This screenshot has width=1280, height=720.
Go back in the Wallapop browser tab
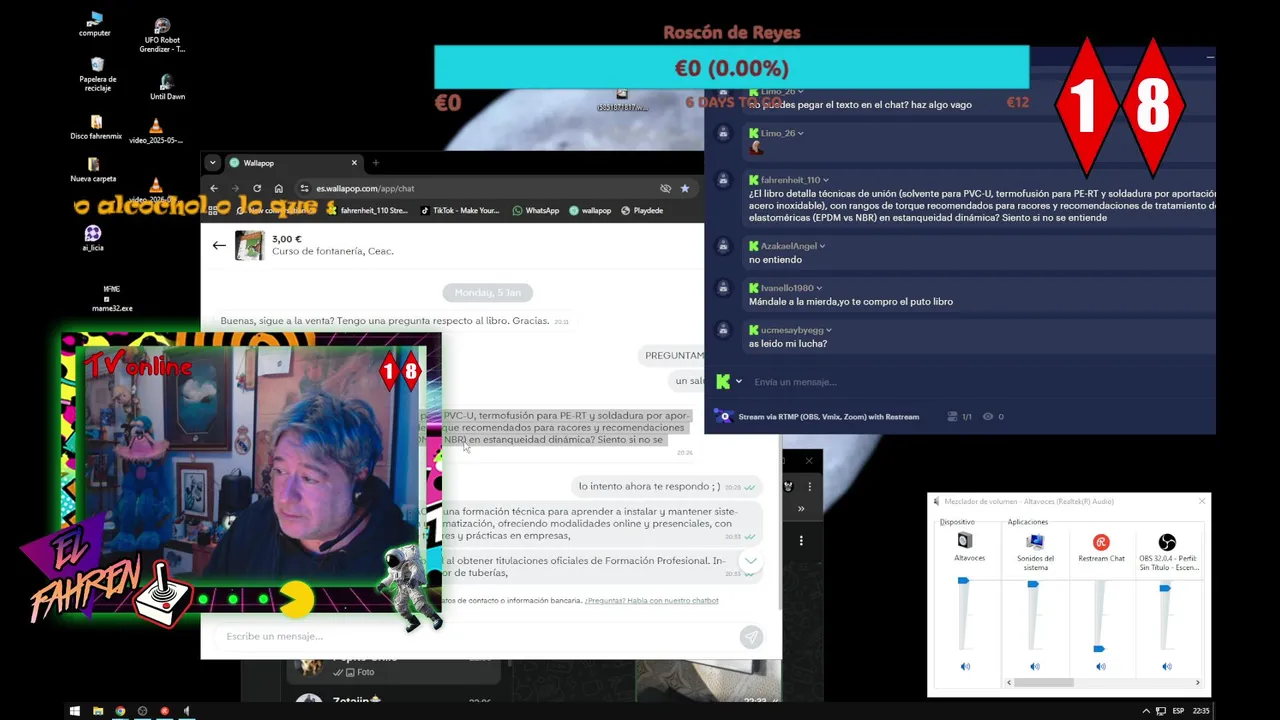coord(214,188)
